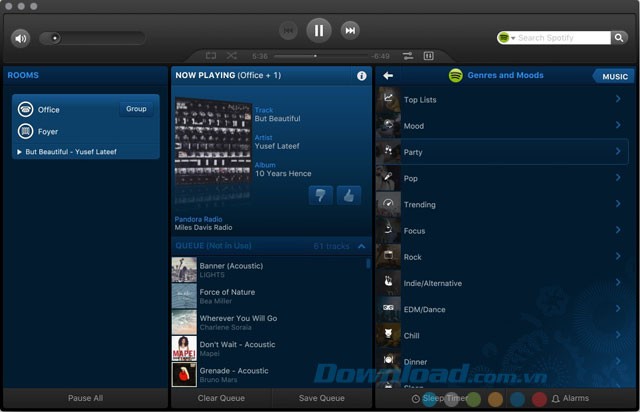The image size is (640, 412).
Task: Open the Mood category
Action: click(x=502, y=126)
